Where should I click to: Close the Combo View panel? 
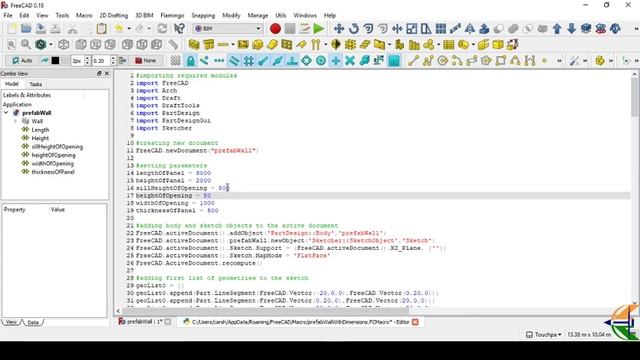pyautogui.click(x=107, y=73)
